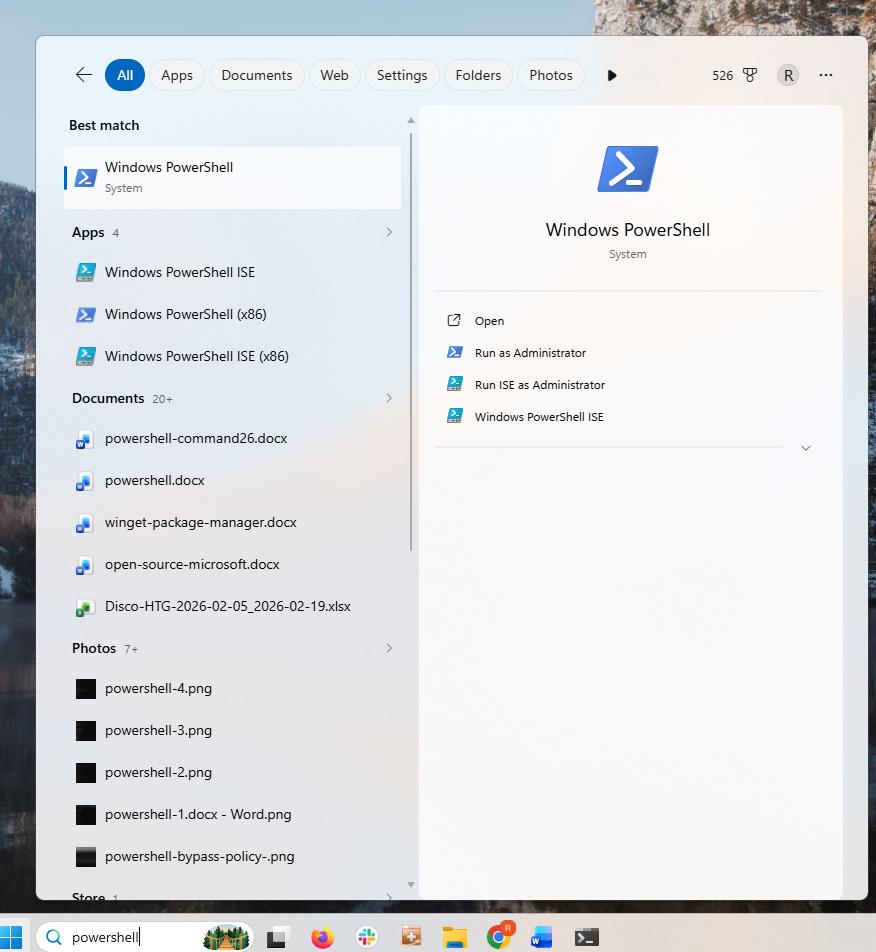The image size is (876, 952).
Task: Expand more actions with the down chevron
Action: click(806, 448)
